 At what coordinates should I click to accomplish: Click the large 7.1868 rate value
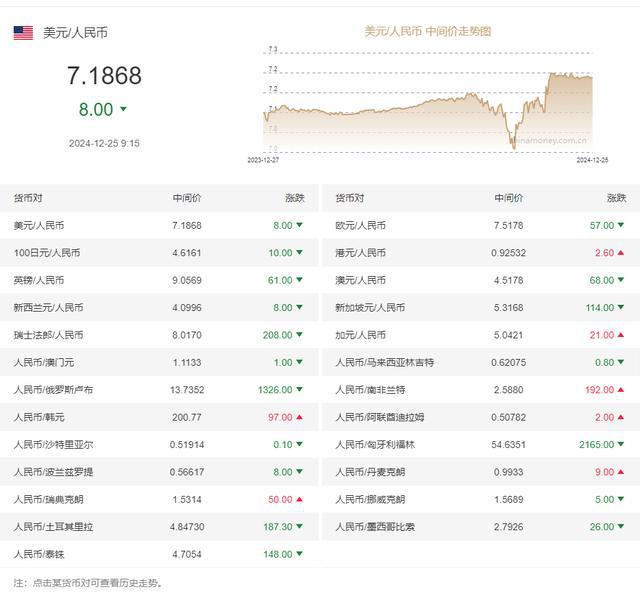(x=104, y=76)
